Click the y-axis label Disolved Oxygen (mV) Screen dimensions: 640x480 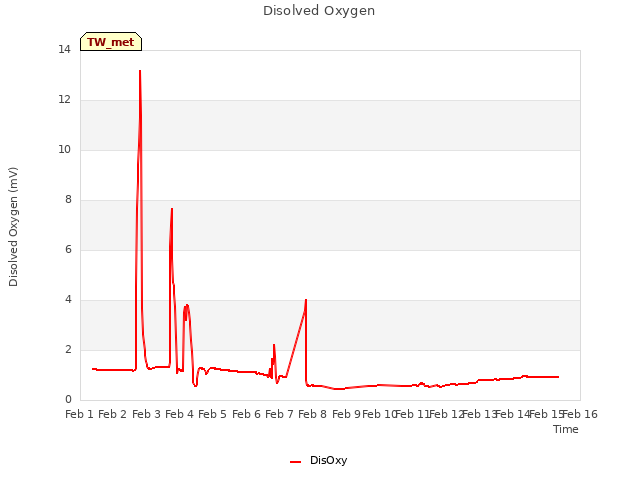click(x=13, y=227)
